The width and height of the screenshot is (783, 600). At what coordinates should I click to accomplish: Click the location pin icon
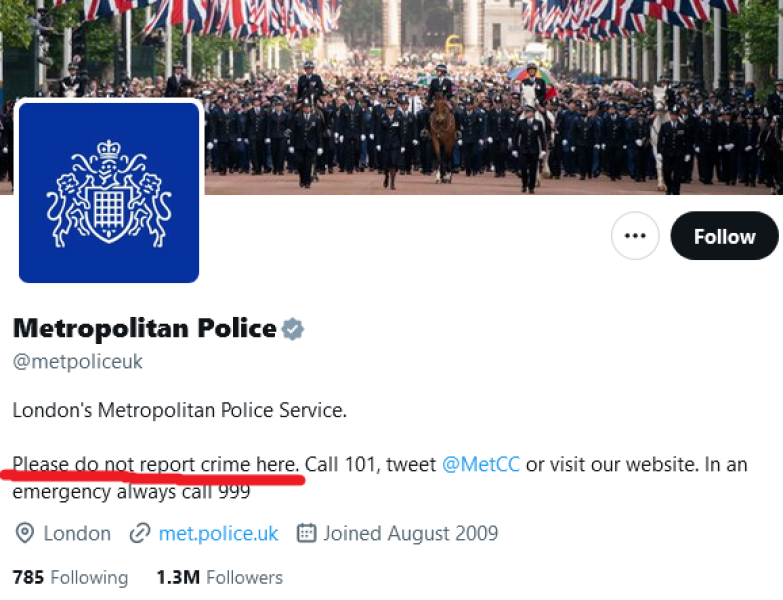pos(25,533)
